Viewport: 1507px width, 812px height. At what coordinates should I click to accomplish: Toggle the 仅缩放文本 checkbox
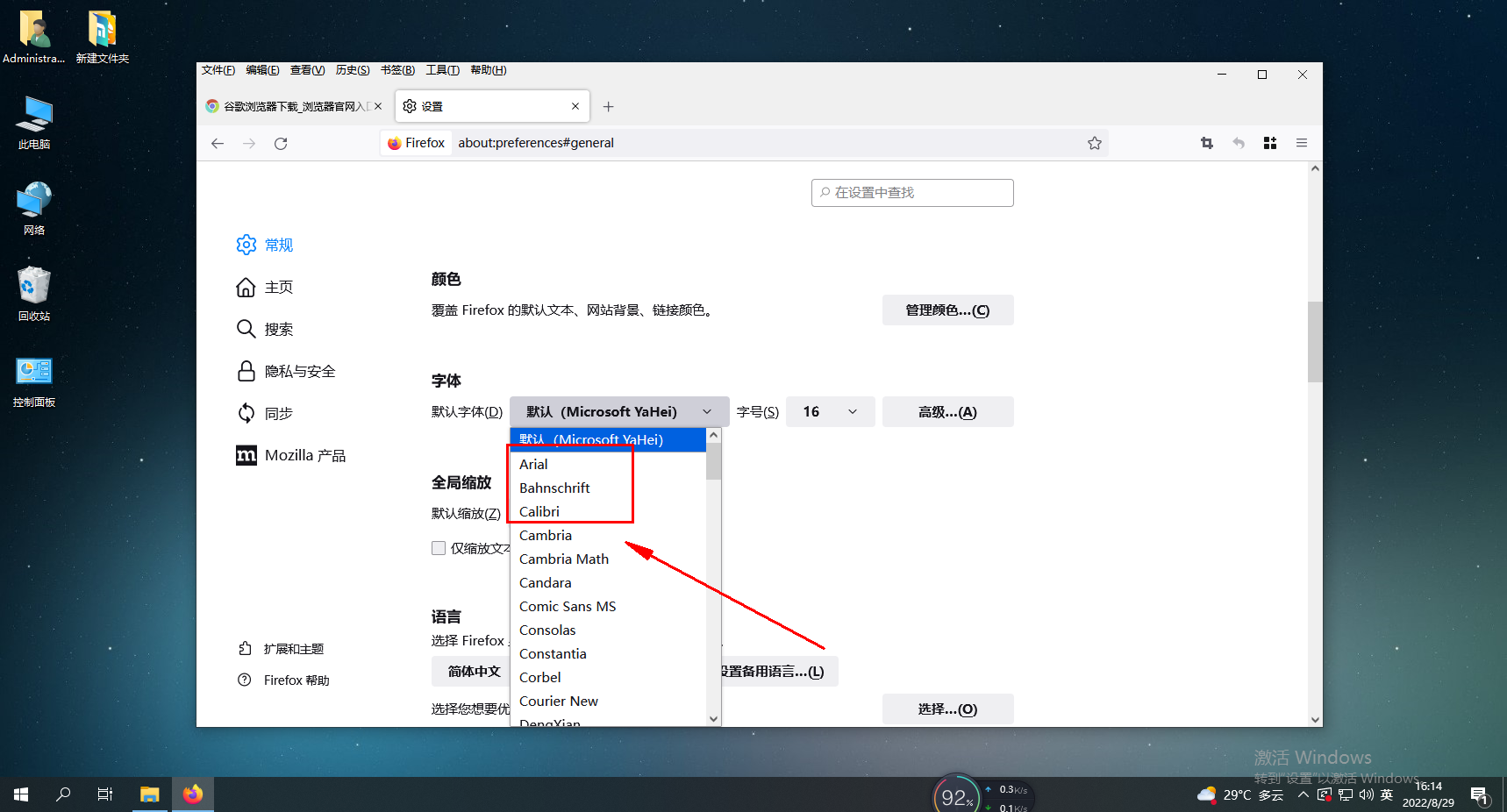(x=439, y=548)
